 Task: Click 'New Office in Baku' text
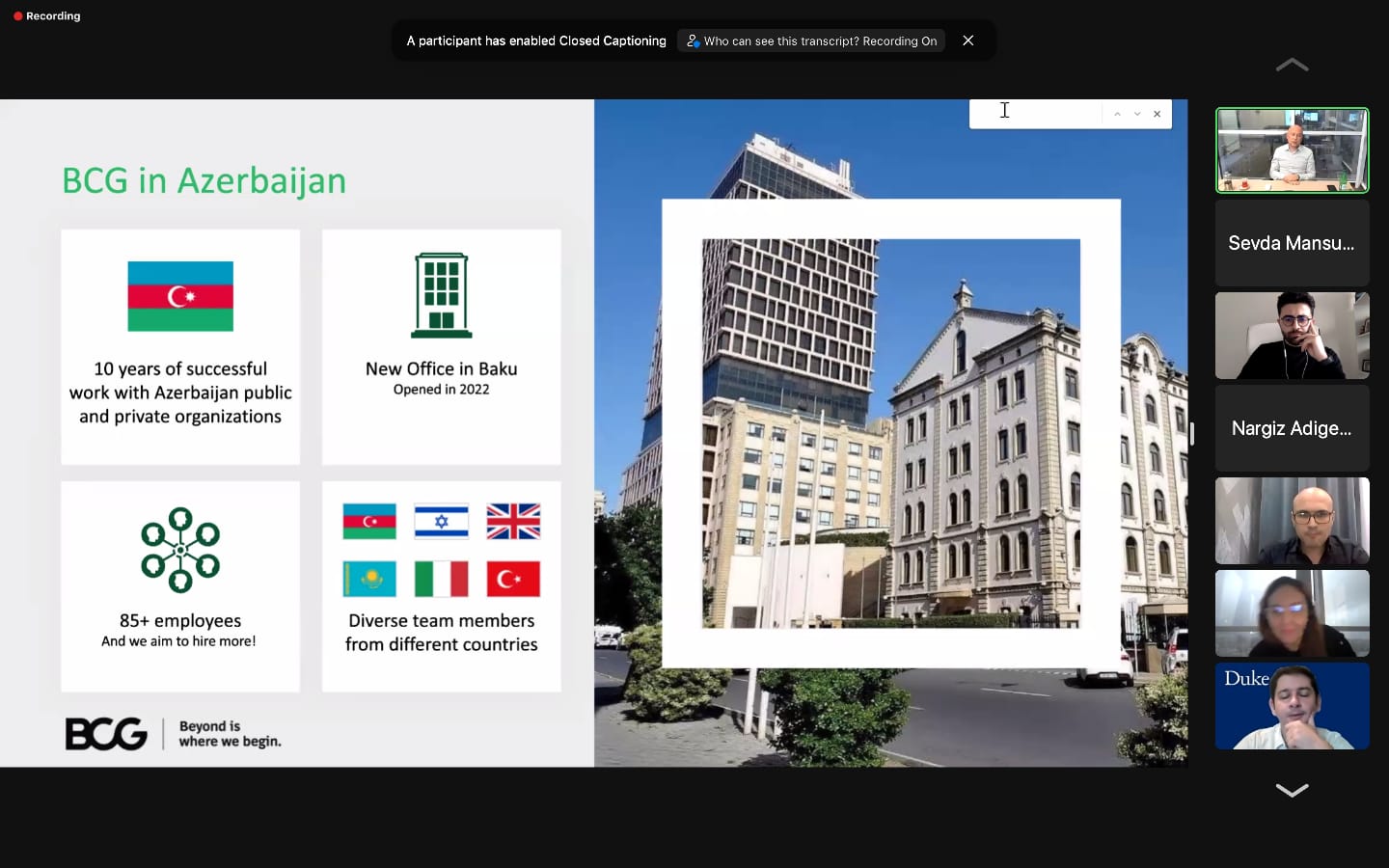pos(442,368)
